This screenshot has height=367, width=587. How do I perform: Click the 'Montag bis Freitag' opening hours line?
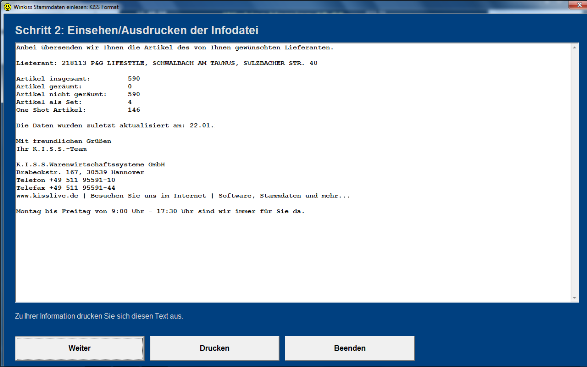[161, 211]
